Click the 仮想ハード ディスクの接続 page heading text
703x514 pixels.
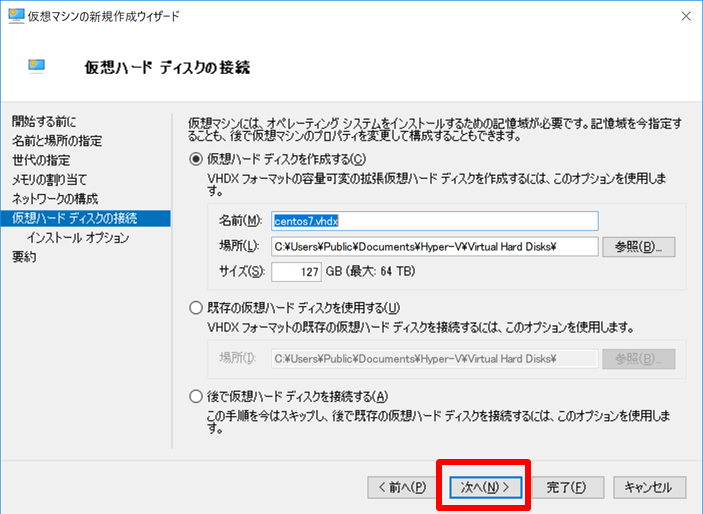pos(167,67)
